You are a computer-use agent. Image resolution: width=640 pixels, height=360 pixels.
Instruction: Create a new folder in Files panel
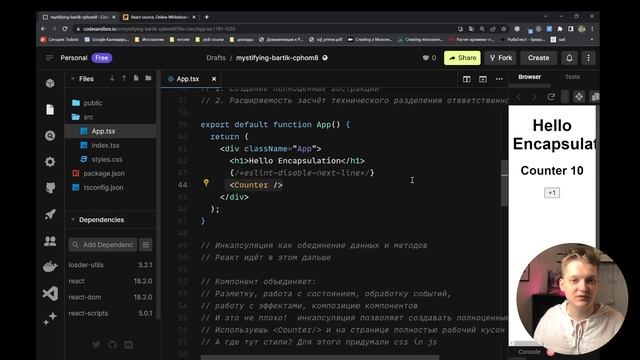148,78
